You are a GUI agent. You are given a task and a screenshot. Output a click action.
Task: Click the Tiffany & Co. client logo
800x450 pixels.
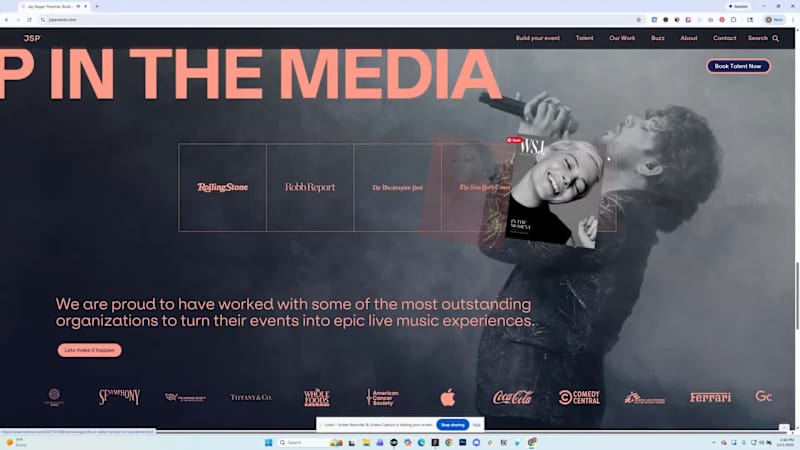click(251, 397)
